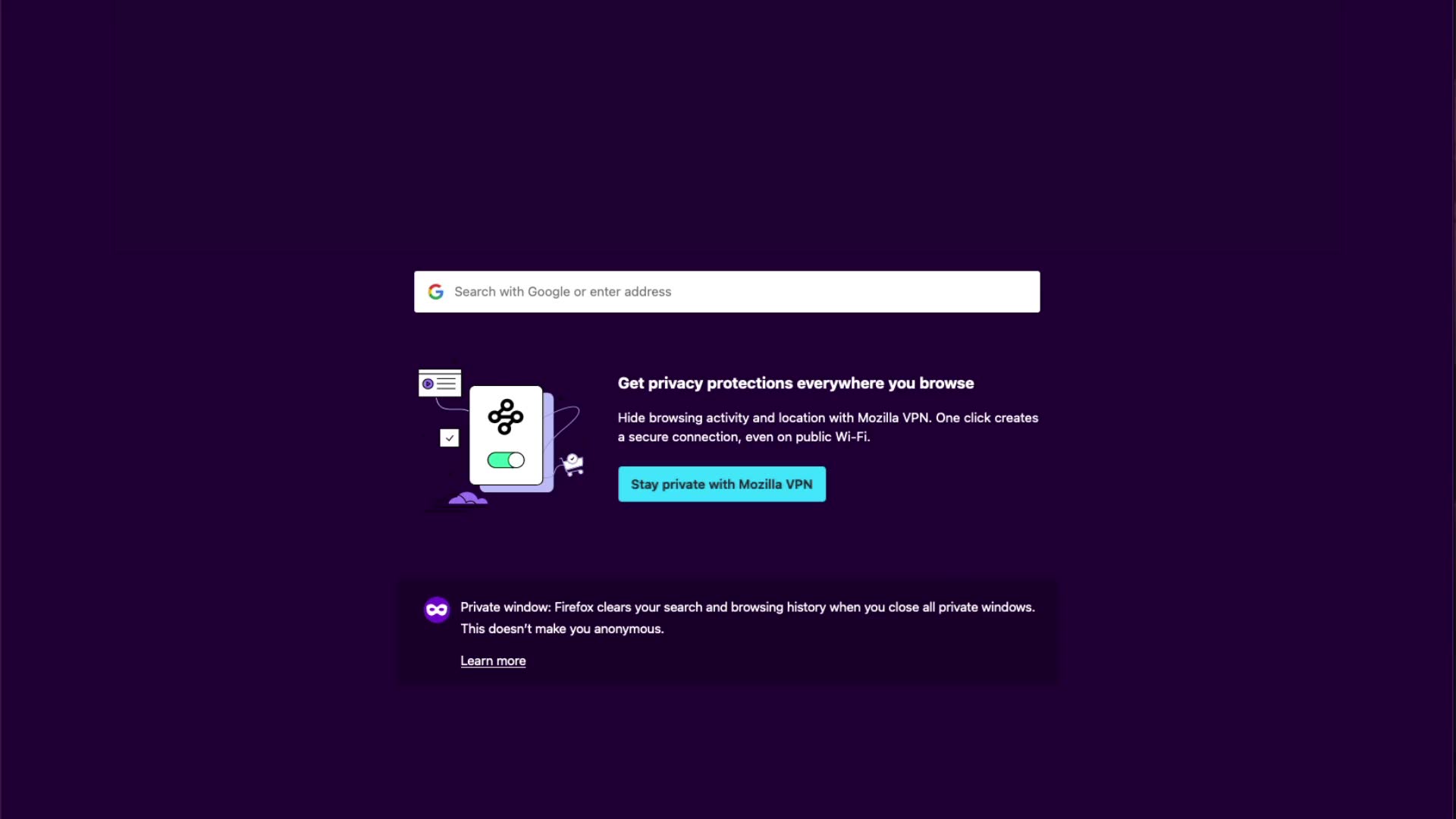1456x819 pixels.
Task: Click the private browsing mask icon
Action: (x=437, y=610)
